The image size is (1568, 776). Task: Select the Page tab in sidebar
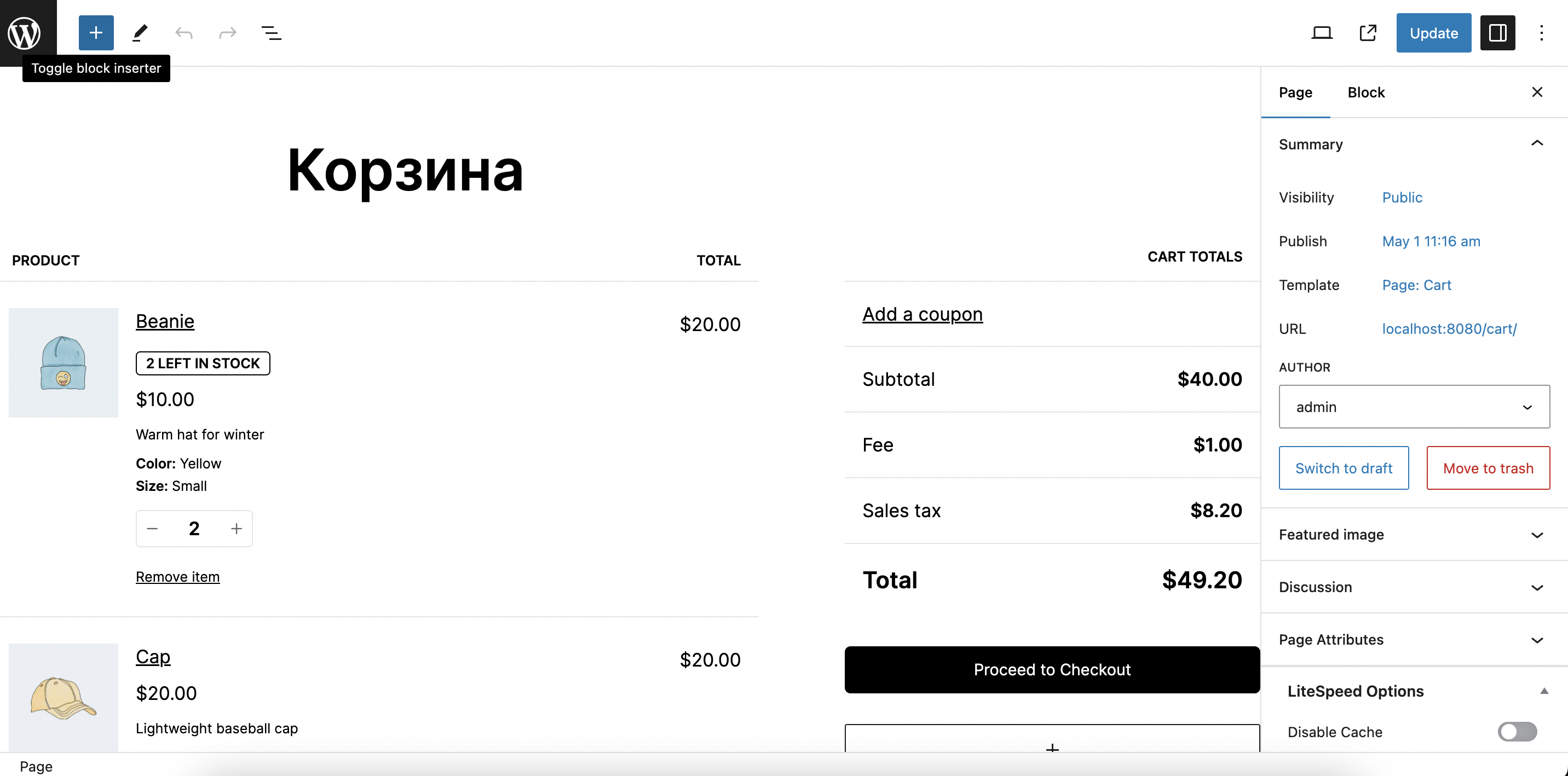1295,92
